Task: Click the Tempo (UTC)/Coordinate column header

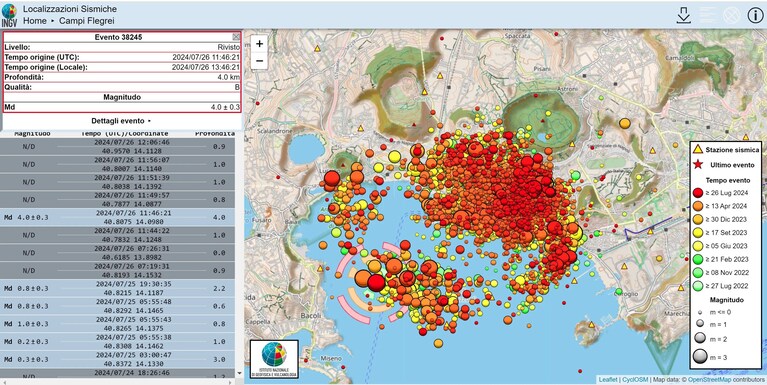Action: [x=124, y=134]
